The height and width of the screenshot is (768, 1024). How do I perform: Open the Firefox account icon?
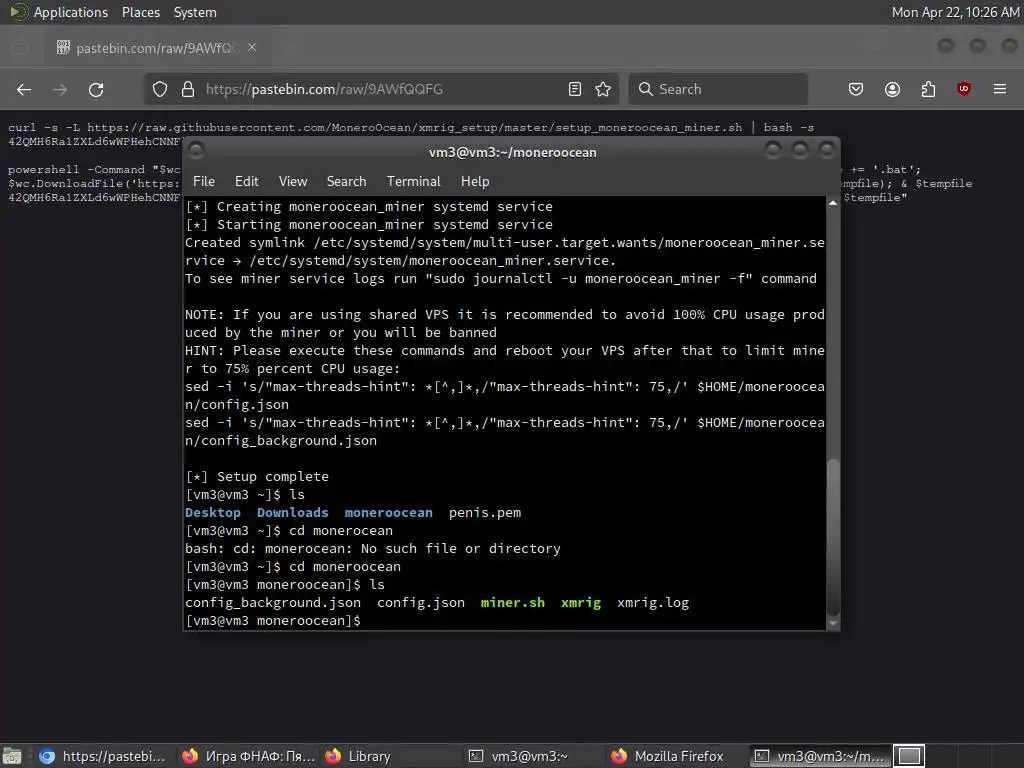pyautogui.click(x=892, y=89)
